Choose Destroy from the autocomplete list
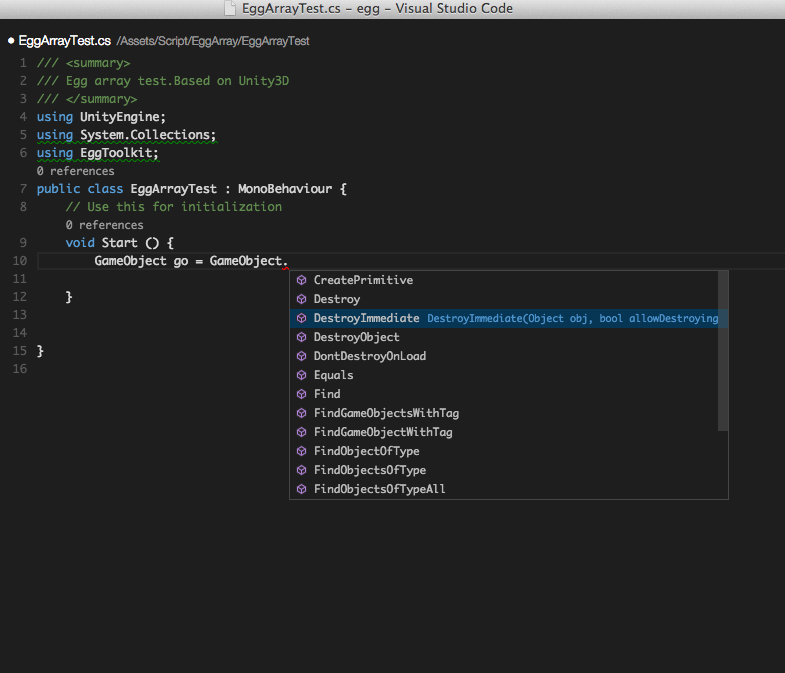This screenshot has width=785, height=673. pos(504,299)
